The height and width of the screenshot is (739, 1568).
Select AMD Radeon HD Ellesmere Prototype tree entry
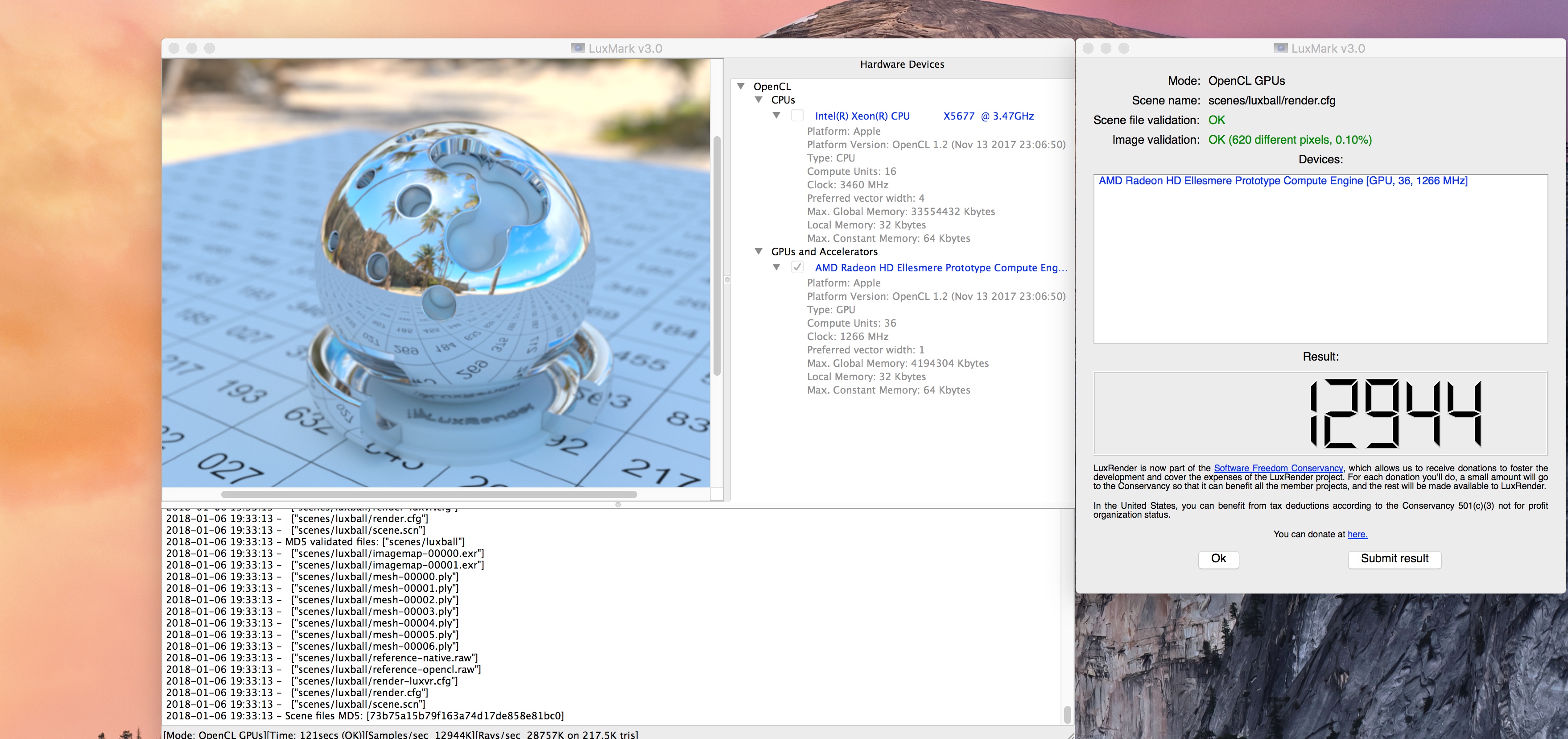[941, 267]
